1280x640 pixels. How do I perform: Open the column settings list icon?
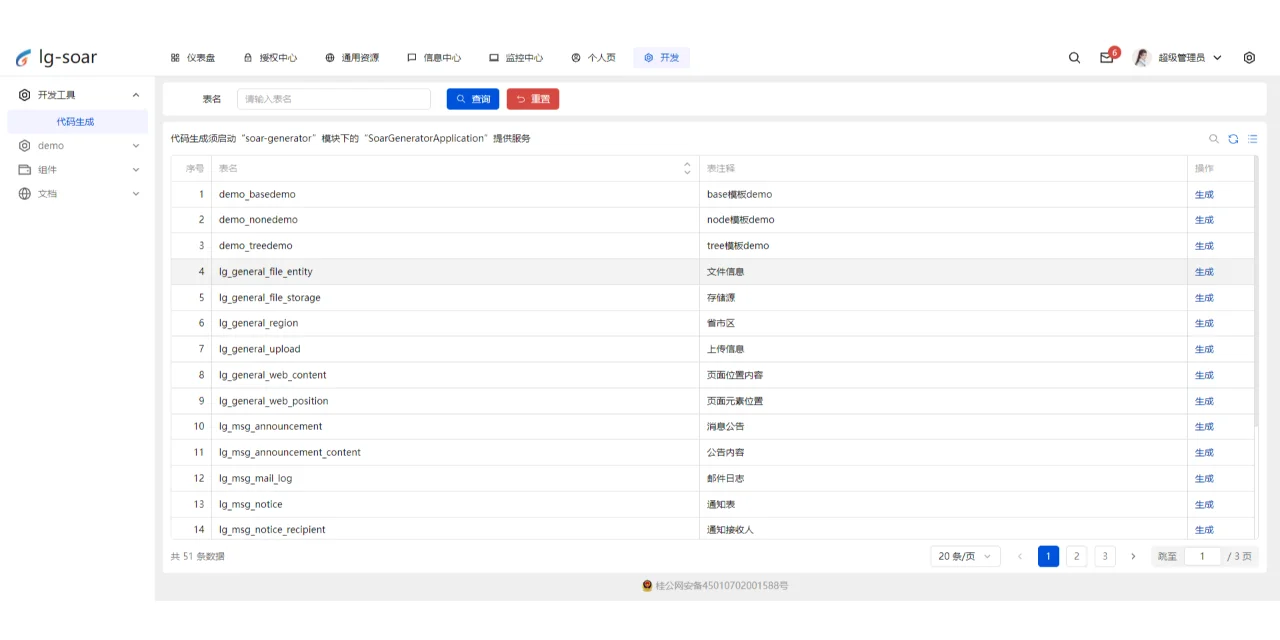(1252, 139)
